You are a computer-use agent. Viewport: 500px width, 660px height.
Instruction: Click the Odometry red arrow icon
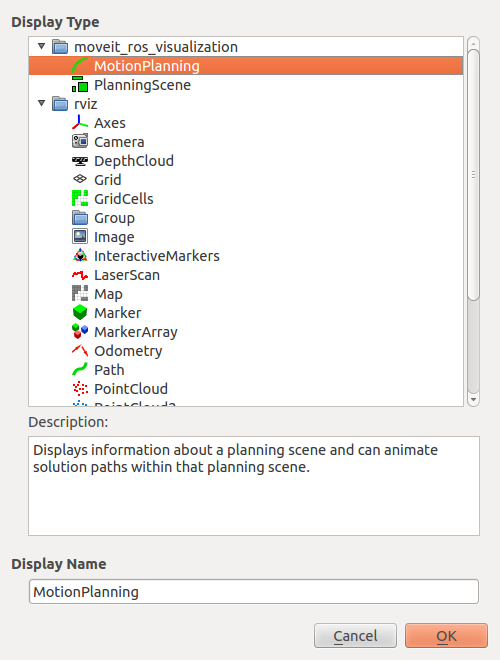[80, 350]
